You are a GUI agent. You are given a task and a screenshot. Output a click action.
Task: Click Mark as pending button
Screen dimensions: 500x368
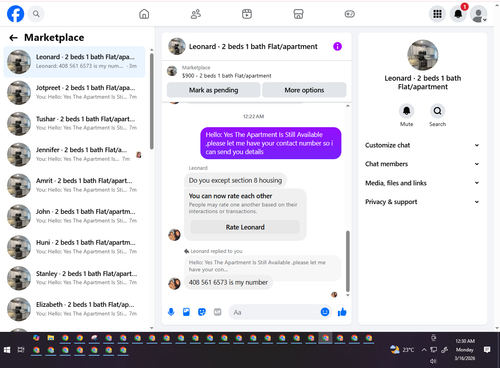point(213,90)
